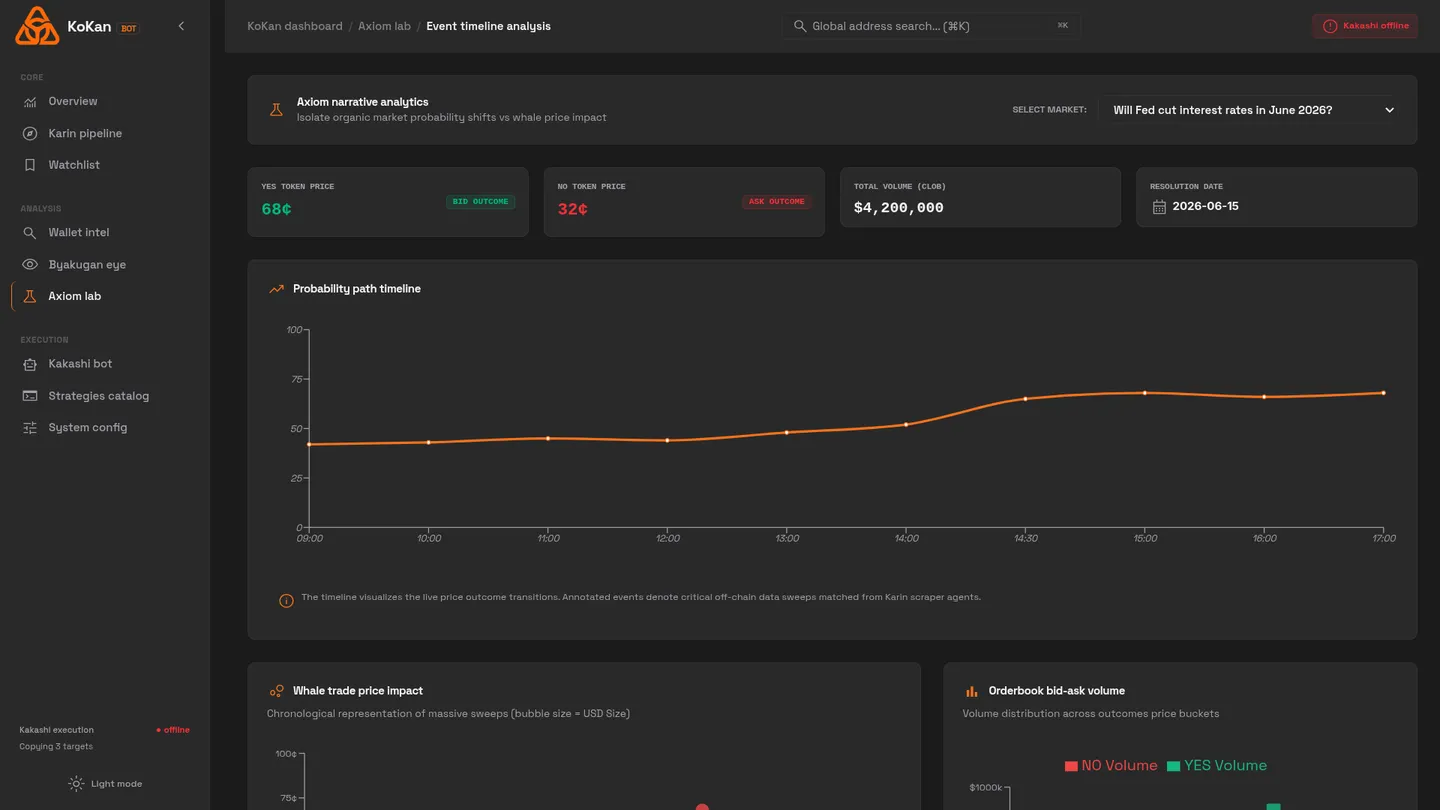Click the resolution date 2026-06-15

point(1205,206)
